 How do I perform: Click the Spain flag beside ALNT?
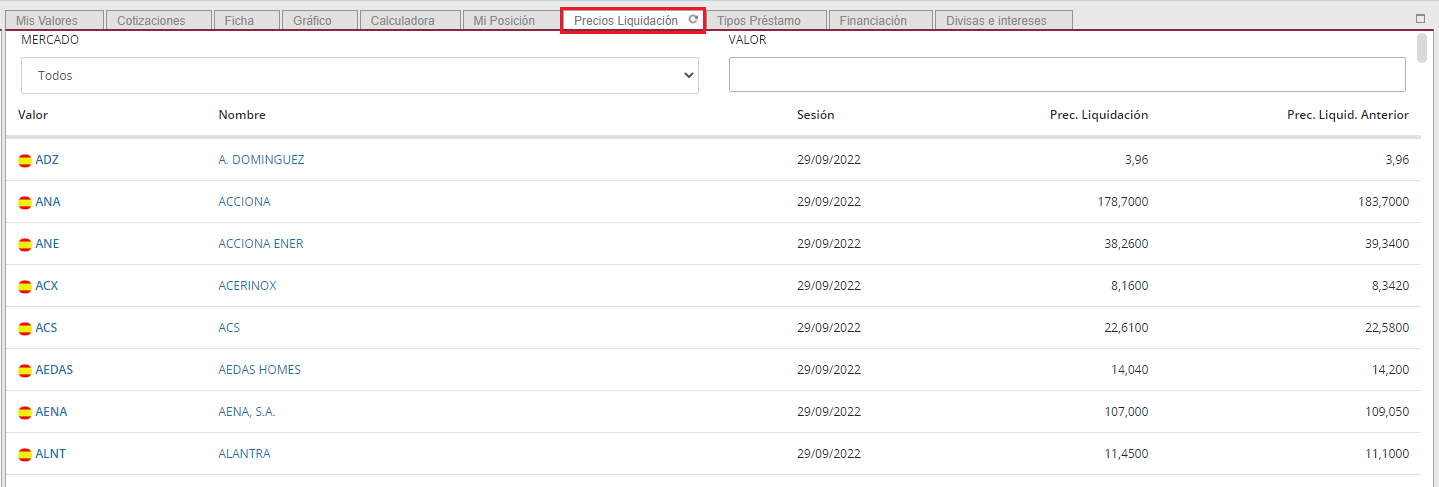pos(25,454)
